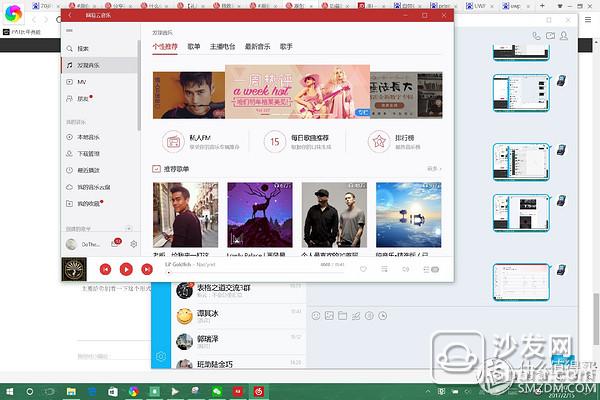Open the rankings star icon
The width and height of the screenshot is (600, 400).
379,142
